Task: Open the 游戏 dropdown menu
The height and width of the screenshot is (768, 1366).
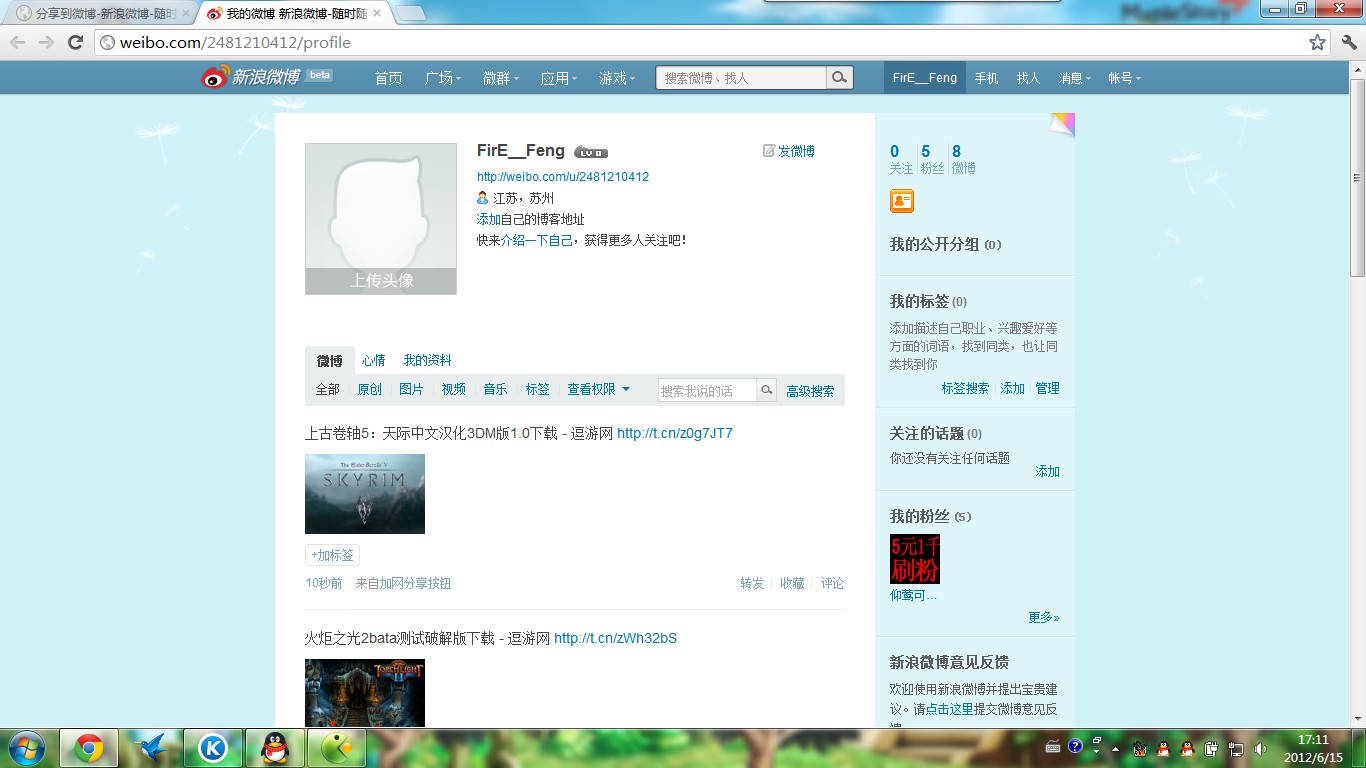Action: (617, 78)
